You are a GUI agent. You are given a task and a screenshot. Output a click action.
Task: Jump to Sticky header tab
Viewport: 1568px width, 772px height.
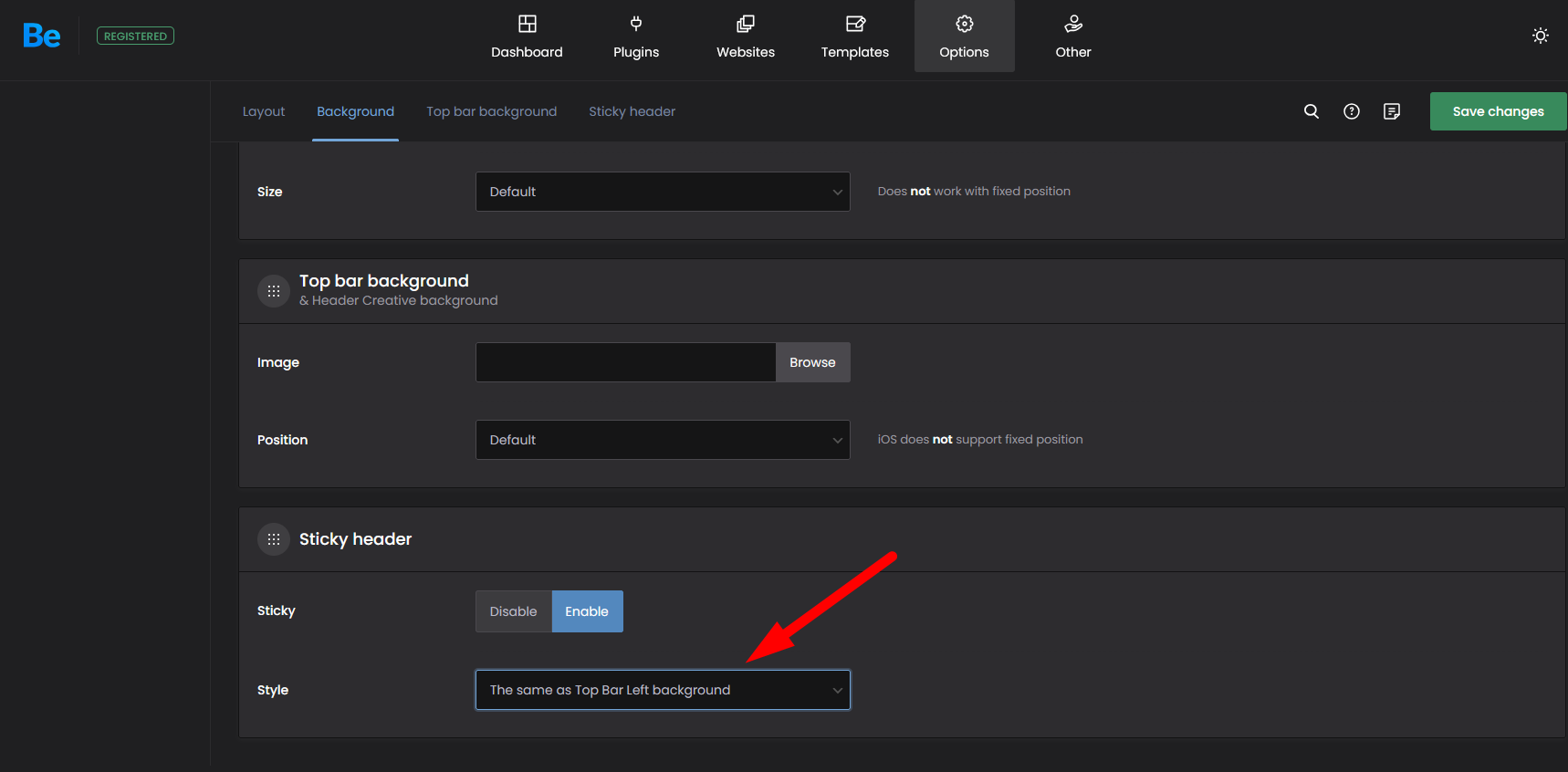tap(632, 111)
